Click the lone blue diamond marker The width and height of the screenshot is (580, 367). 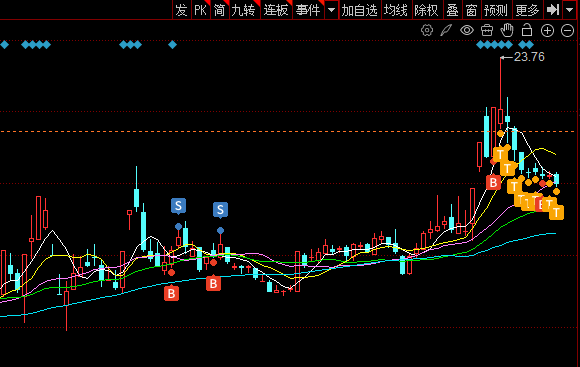point(172,45)
